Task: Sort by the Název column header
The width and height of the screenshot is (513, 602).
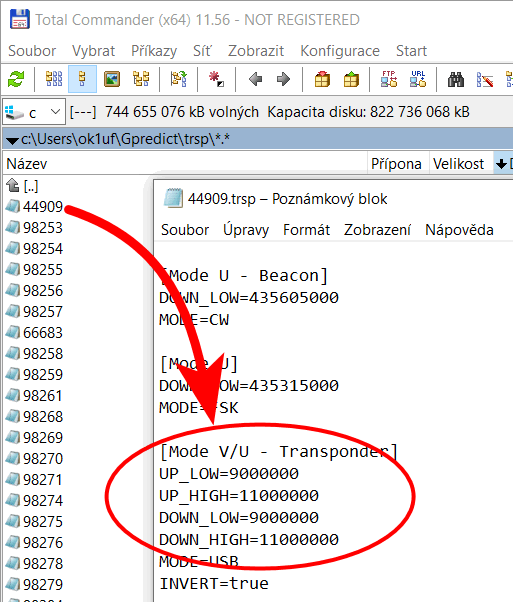Action: 185,164
